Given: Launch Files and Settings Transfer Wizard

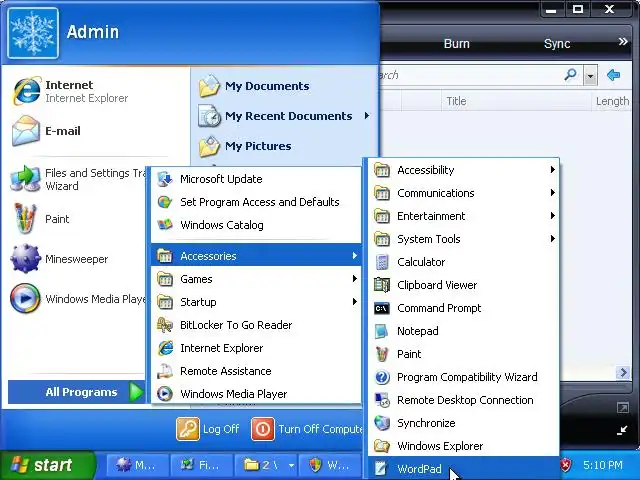Looking at the screenshot, I should tap(78, 179).
